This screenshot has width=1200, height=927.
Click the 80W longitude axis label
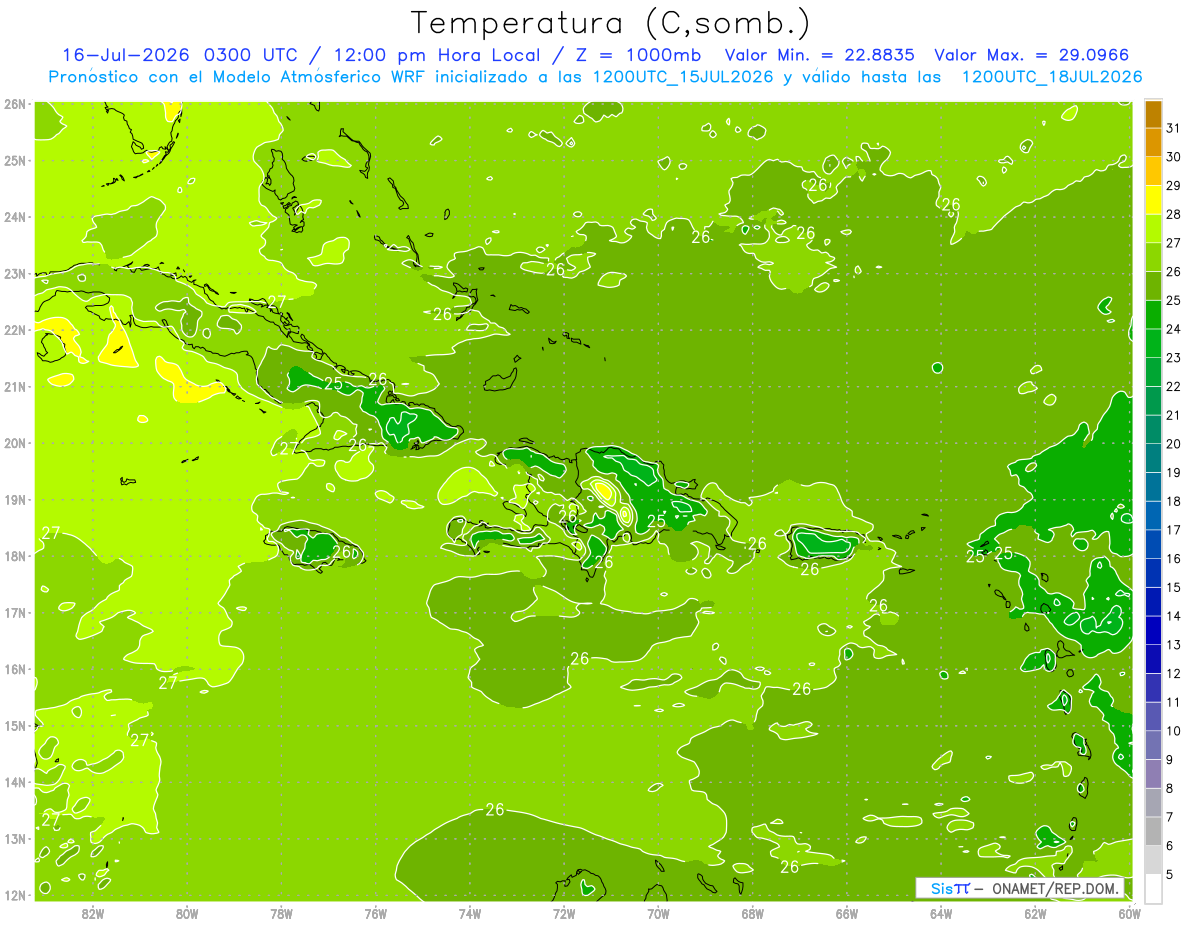point(186,913)
